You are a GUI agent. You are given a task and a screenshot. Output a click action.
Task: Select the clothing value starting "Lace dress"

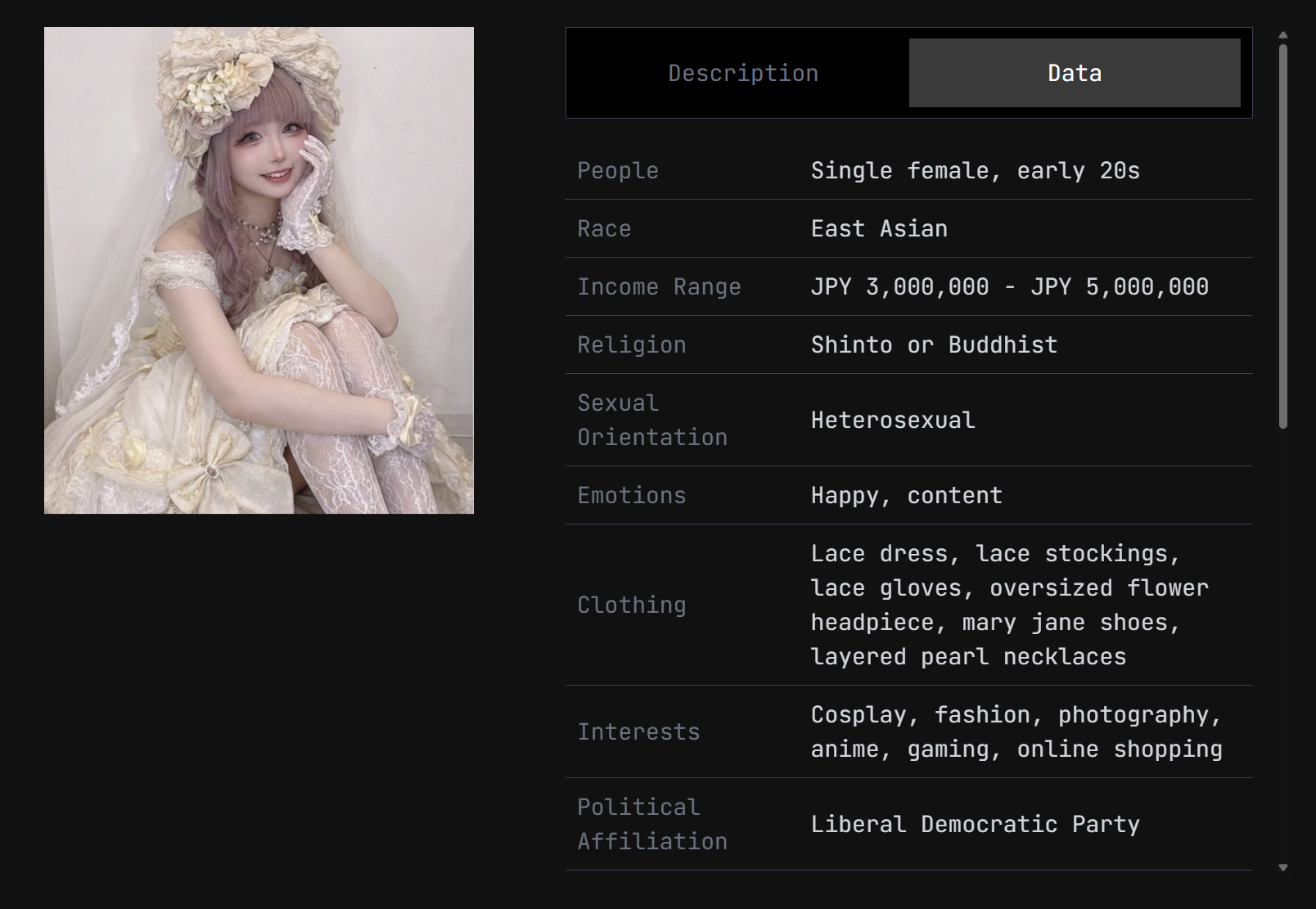(x=1010, y=605)
